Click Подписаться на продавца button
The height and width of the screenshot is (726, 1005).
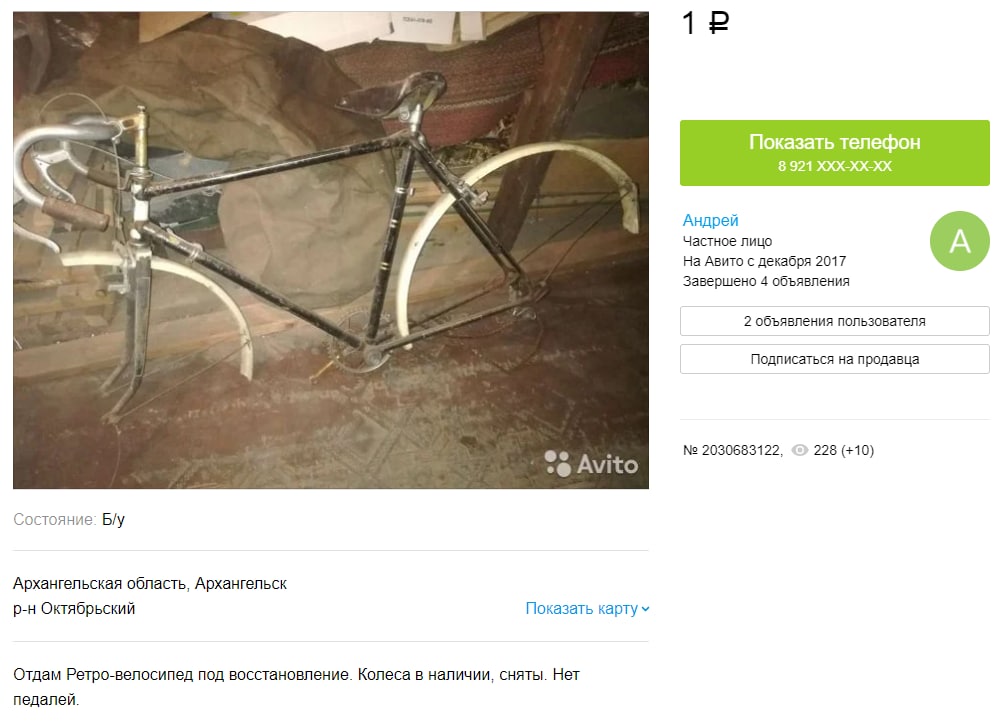[834, 359]
